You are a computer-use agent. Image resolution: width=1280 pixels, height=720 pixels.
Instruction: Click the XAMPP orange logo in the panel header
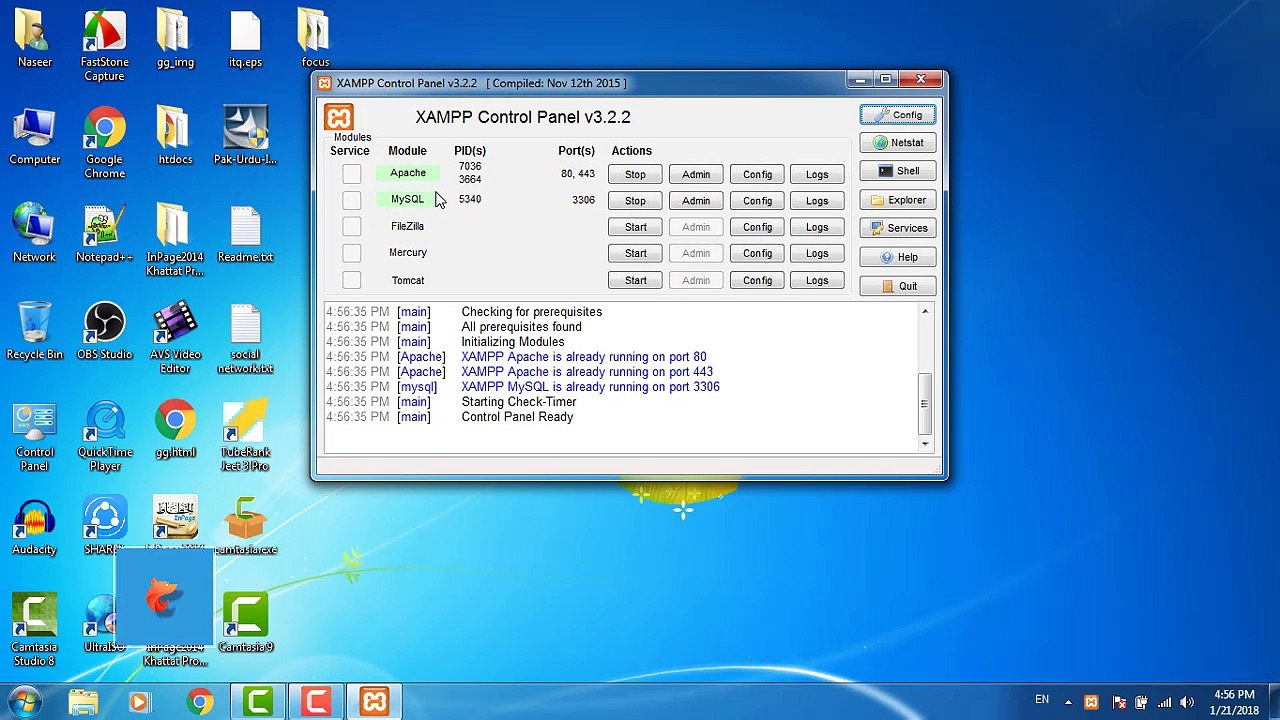(339, 118)
